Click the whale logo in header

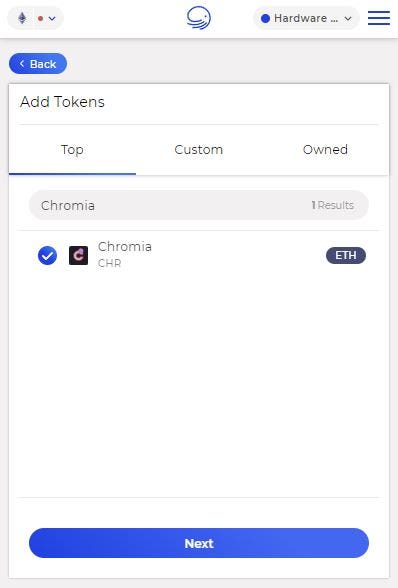[199, 18]
